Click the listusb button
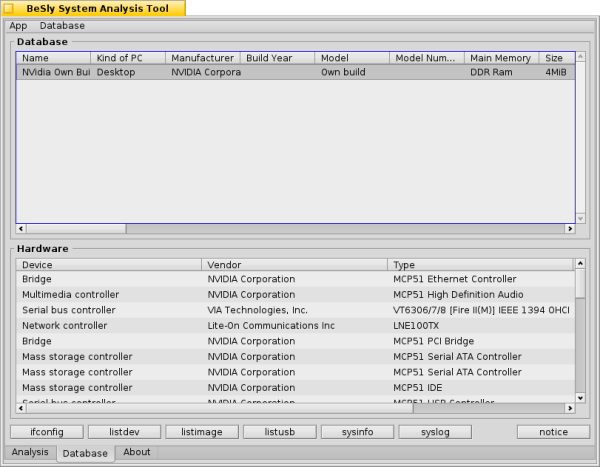The height and width of the screenshot is (467, 600). click(x=279, y=432)
